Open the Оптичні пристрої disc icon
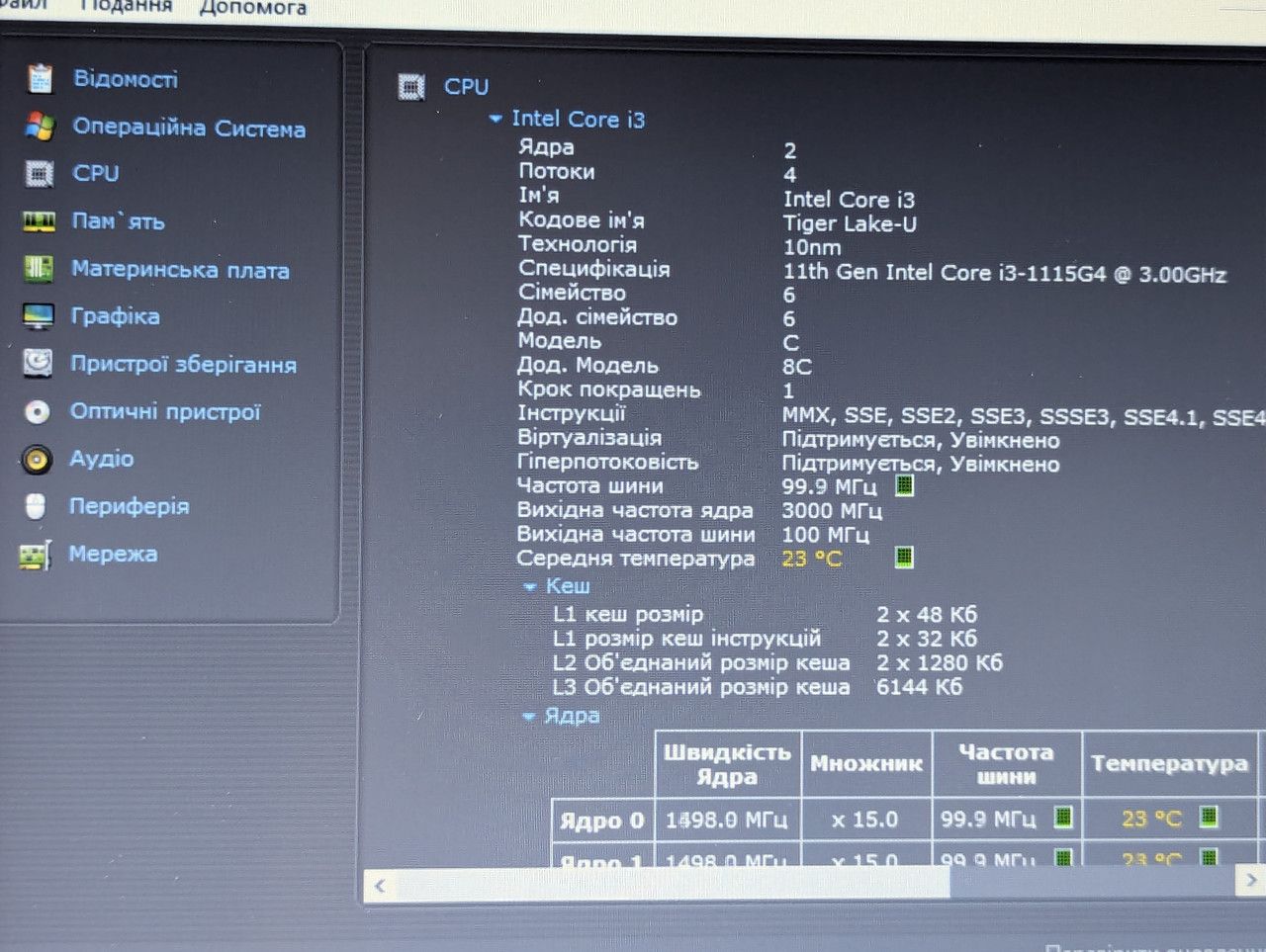The width and height of the screenshot is (1266, 952). click(x=38, y=411)
